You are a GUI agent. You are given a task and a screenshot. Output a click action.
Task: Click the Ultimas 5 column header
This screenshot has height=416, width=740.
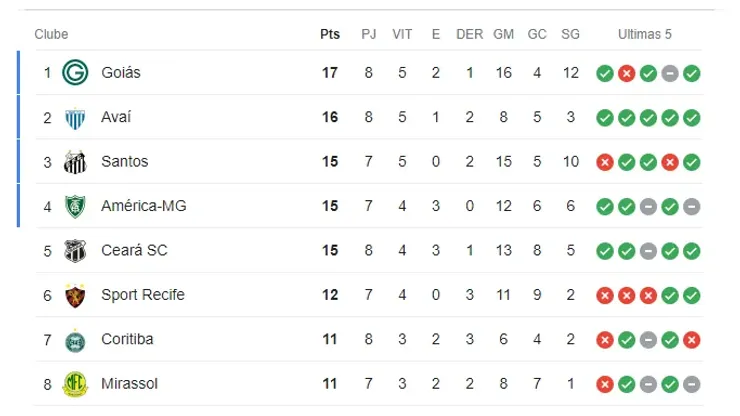coord(645,34)
